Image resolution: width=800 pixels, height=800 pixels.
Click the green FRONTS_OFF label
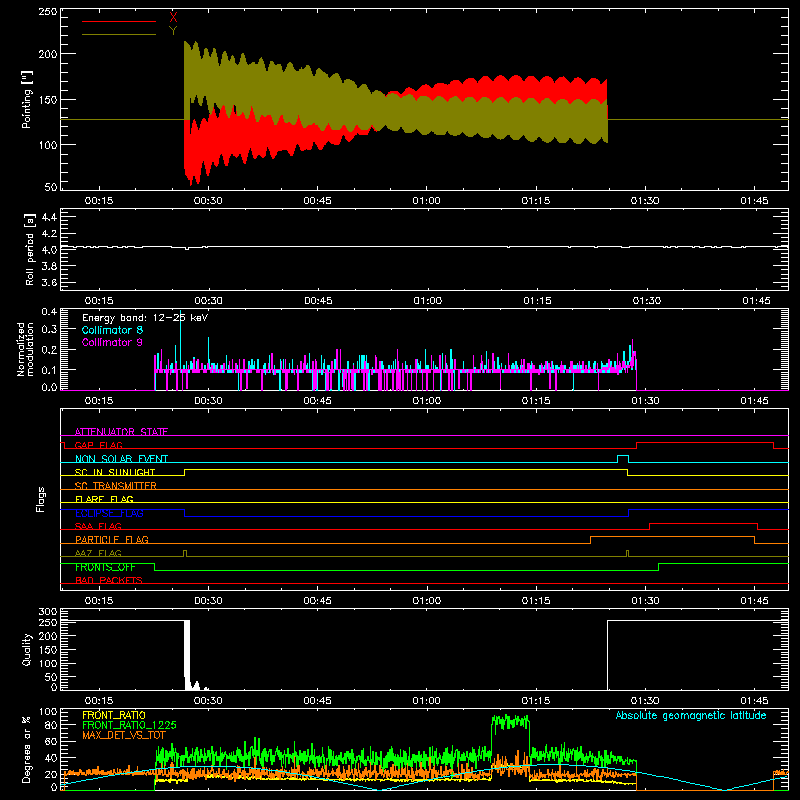tap(105, 567)
